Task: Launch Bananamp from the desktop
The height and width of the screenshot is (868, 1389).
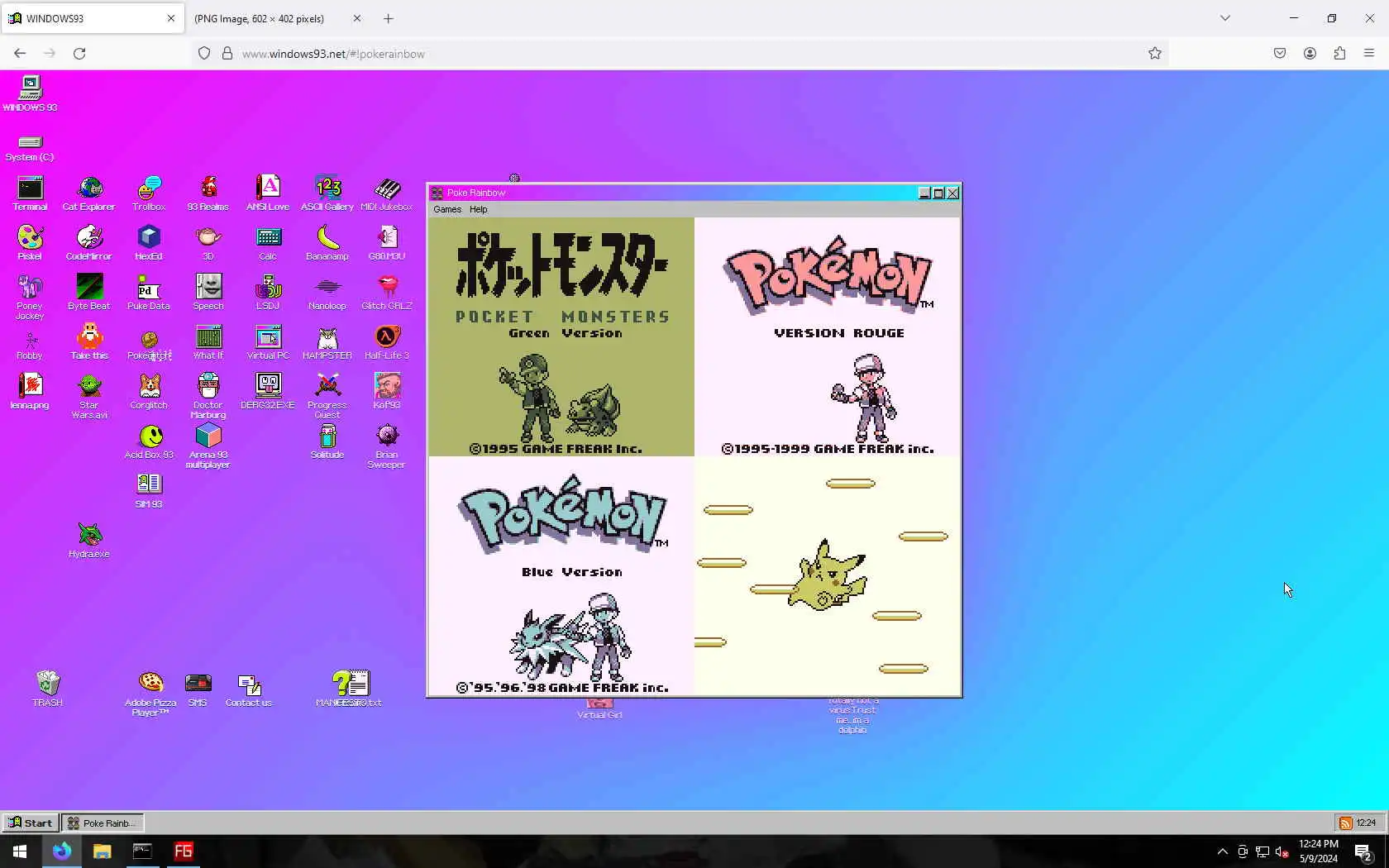Action: [327, 243]
